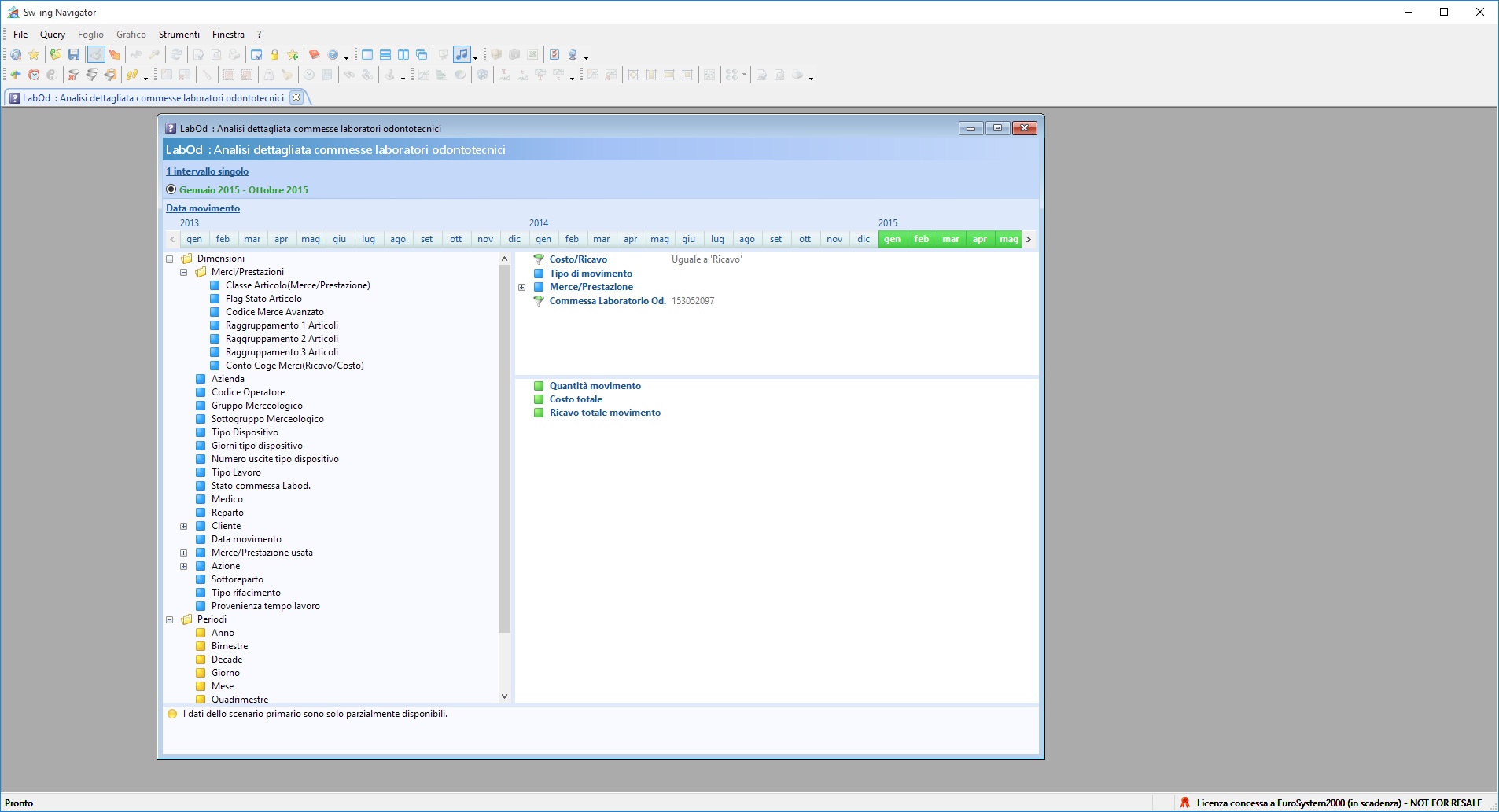Screen dimensions: 1499x812
Task: Select 'mag' under 2015 on the timeline
Action: [x=1008, y=239]
